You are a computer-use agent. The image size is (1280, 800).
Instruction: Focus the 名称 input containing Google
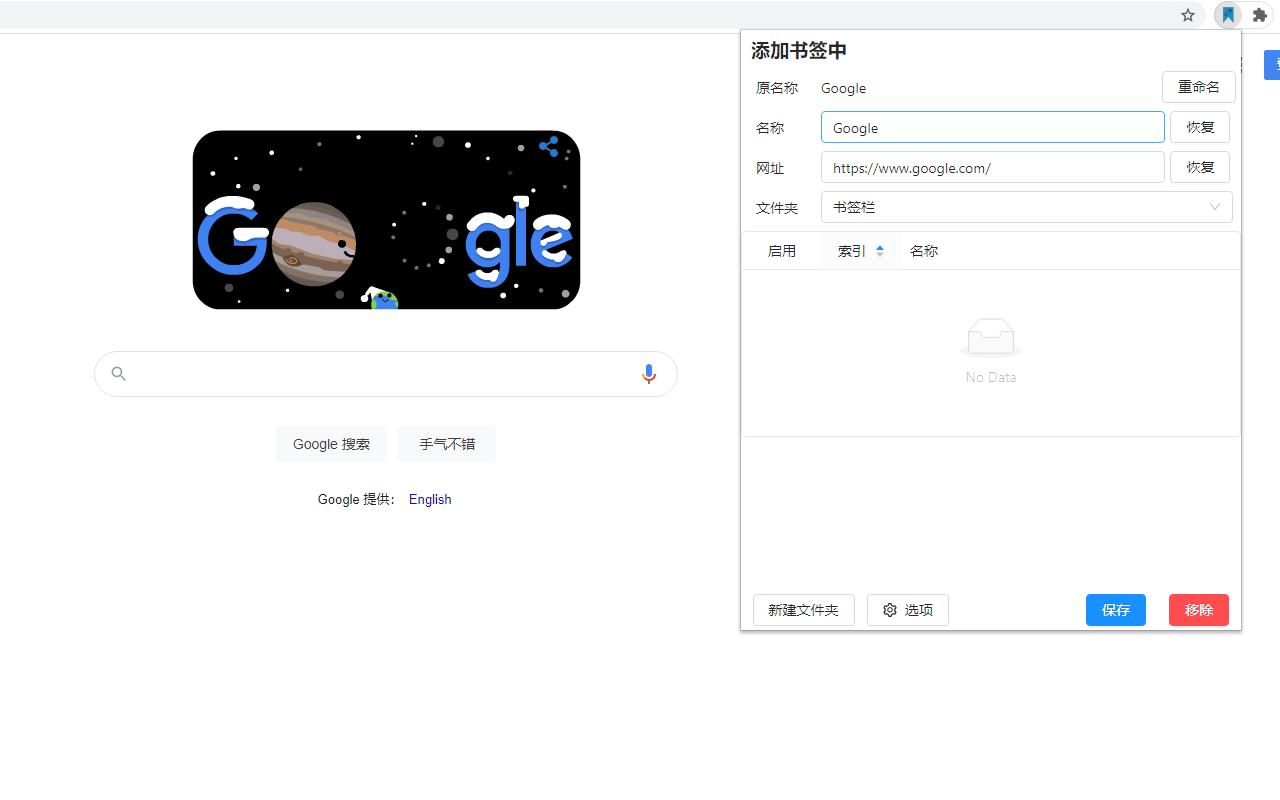click(993, 127)
